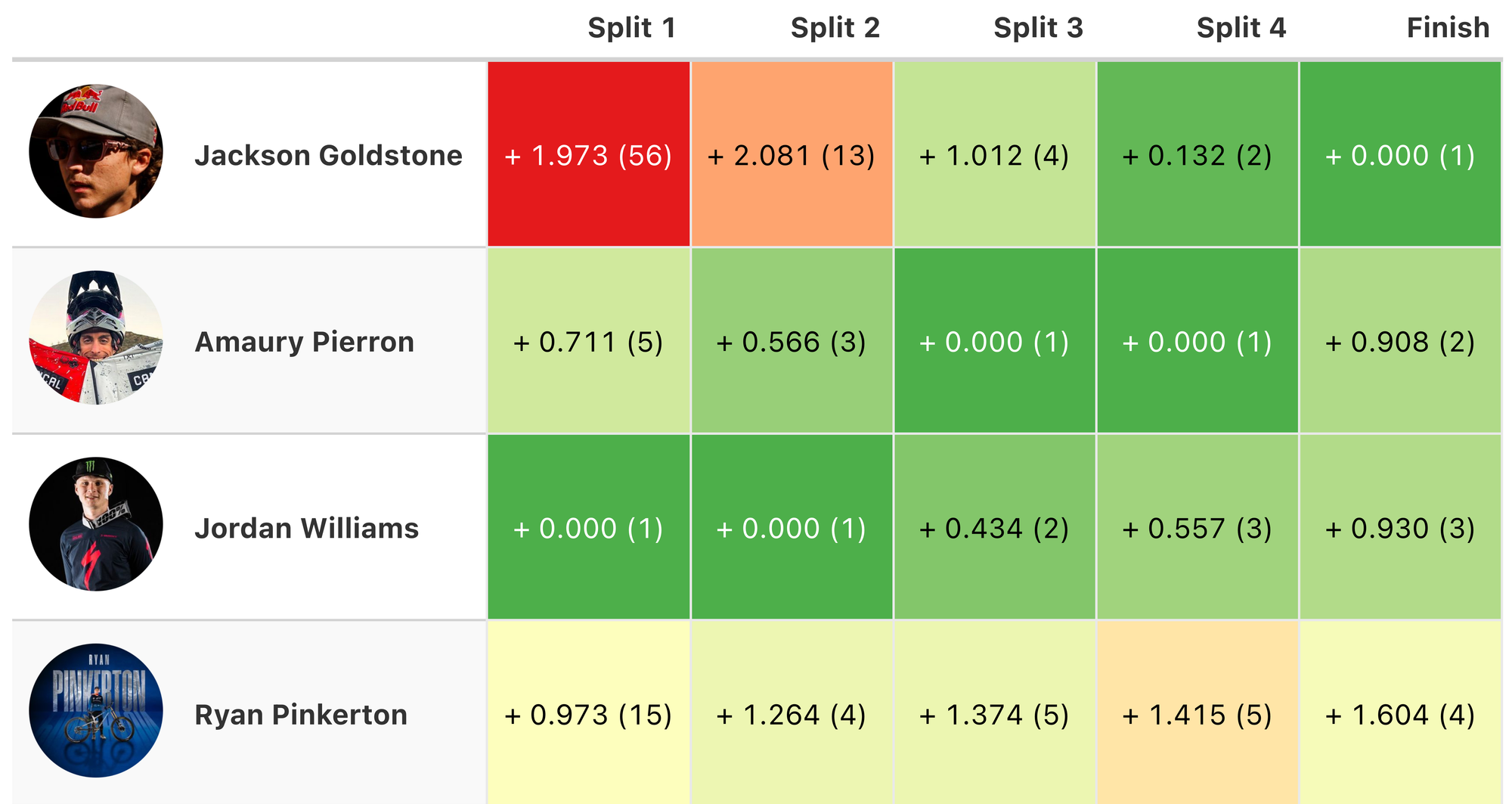Sort by Split 2 column header
The height and width of the screenshot is (804, 1512).
pyautogui.click(x=835, y=28)
